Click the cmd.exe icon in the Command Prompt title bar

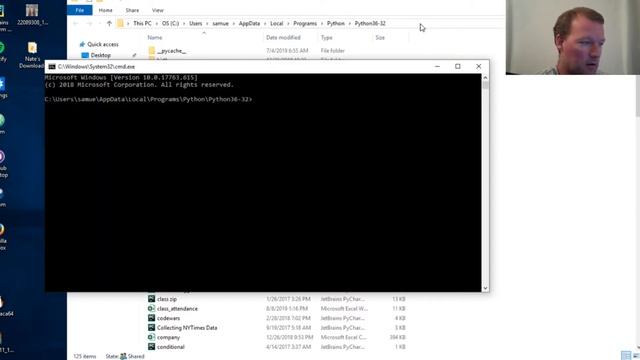(x=52, y=67)
